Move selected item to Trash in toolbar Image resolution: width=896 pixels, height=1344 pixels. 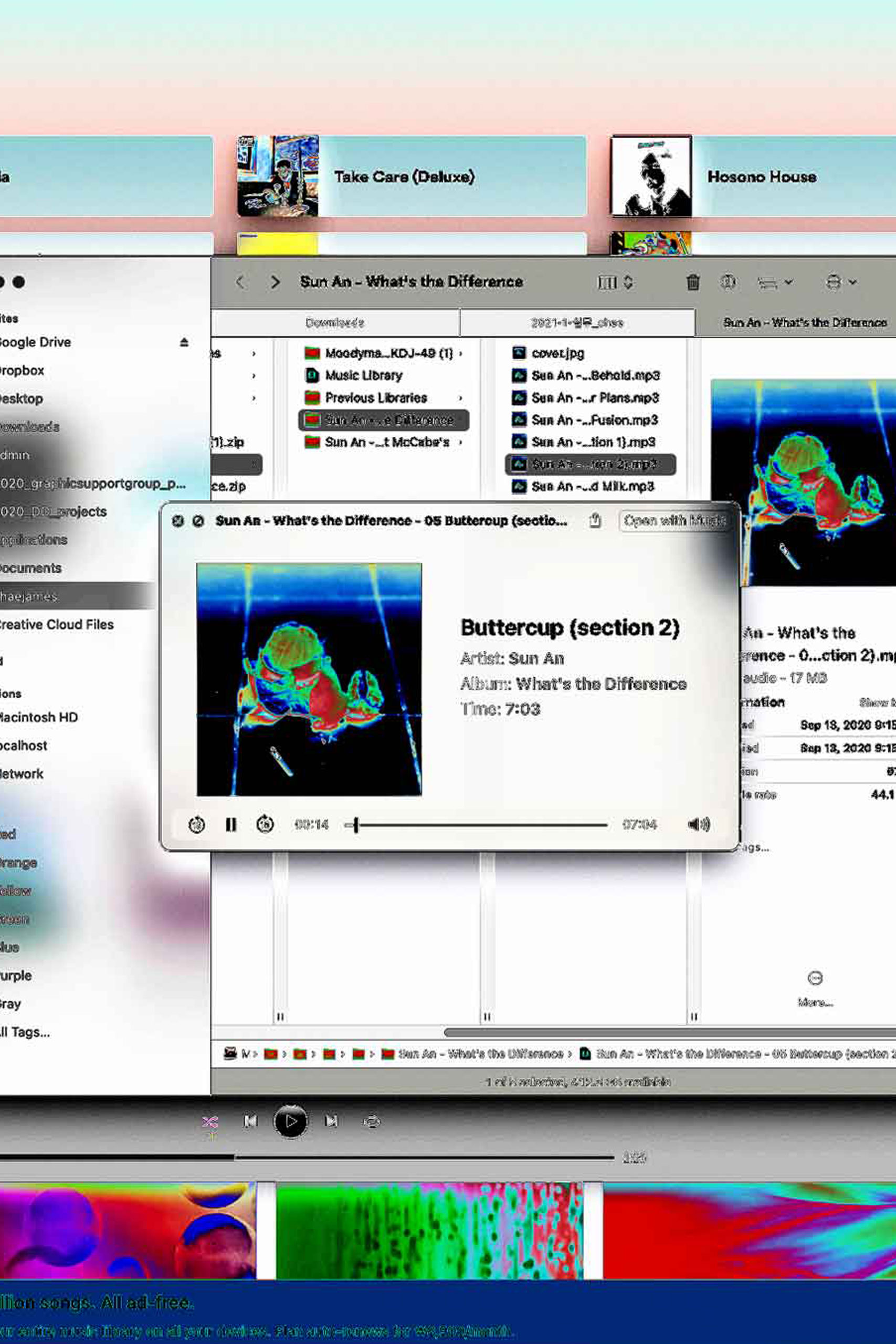pyautogui.click(x=692, y=282)
